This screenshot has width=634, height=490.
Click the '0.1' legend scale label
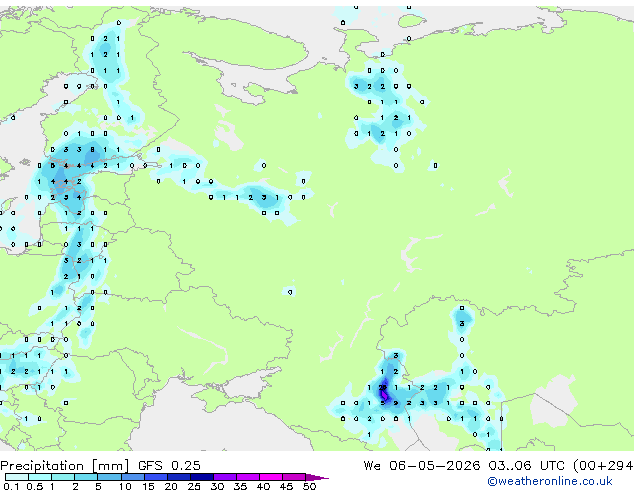point(11,486)
